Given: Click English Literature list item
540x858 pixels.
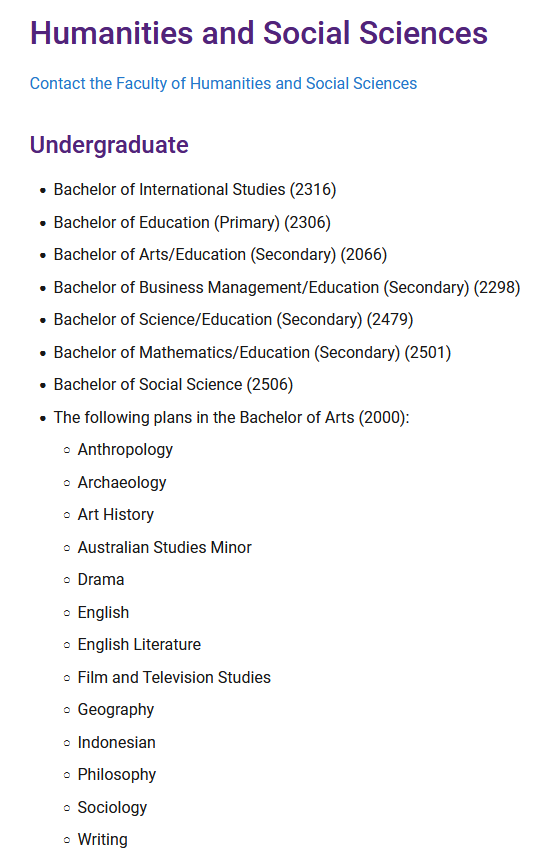Looking at the screenshot, I should tap(140, 645).
